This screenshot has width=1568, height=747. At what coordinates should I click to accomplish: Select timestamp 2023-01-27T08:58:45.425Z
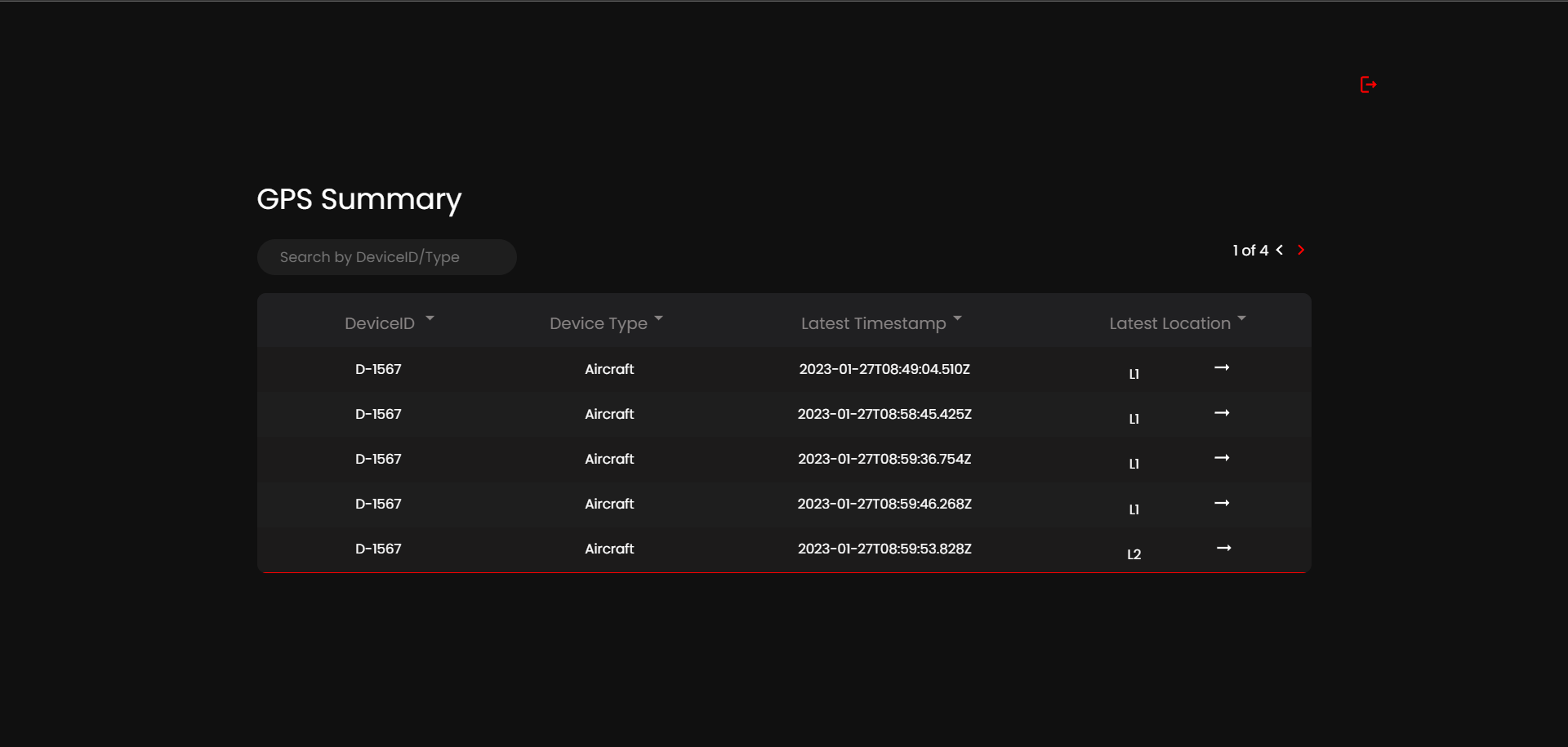[x=884, y=414]
